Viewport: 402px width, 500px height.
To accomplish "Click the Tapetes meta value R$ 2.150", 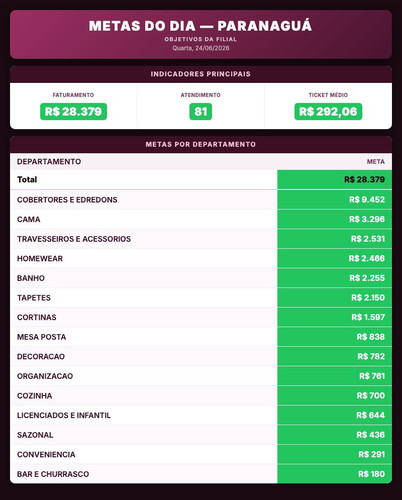I will (368, 298).
